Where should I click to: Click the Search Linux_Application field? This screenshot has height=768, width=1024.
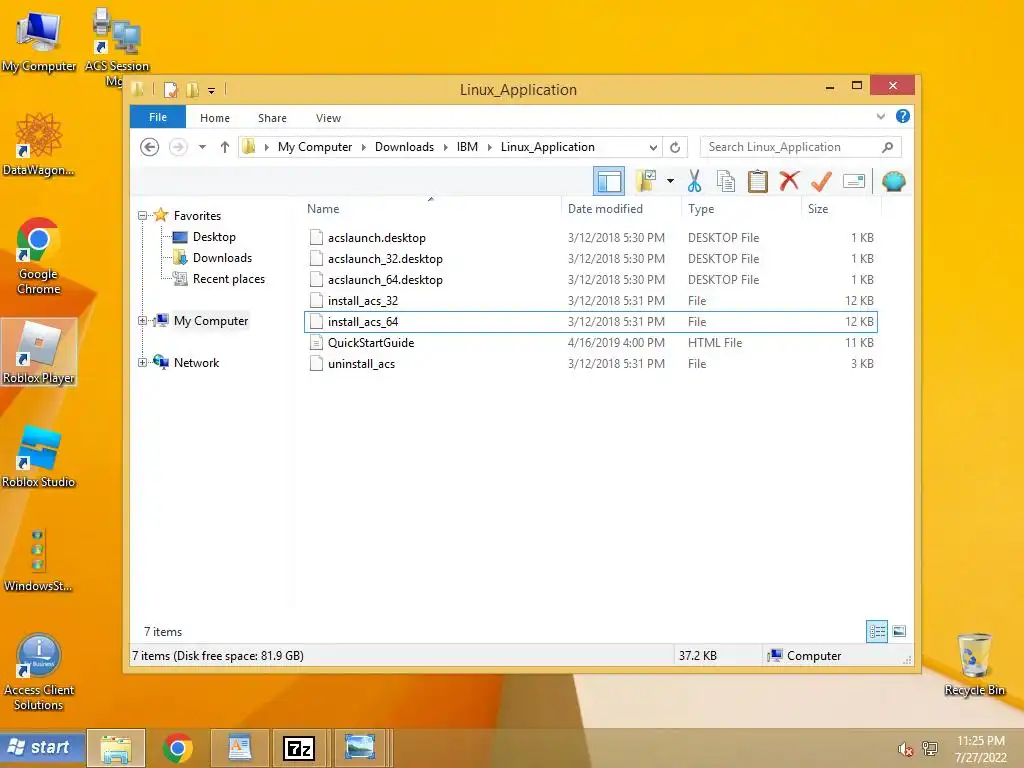click(801, 148)
